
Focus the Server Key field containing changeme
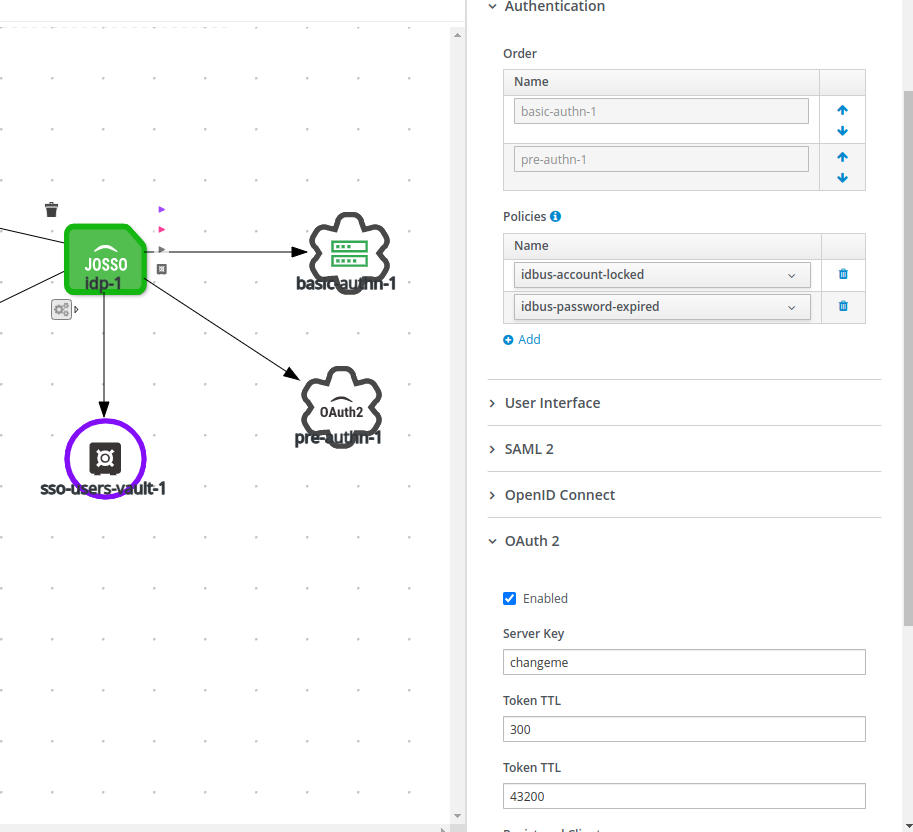[x=684, y=662]
